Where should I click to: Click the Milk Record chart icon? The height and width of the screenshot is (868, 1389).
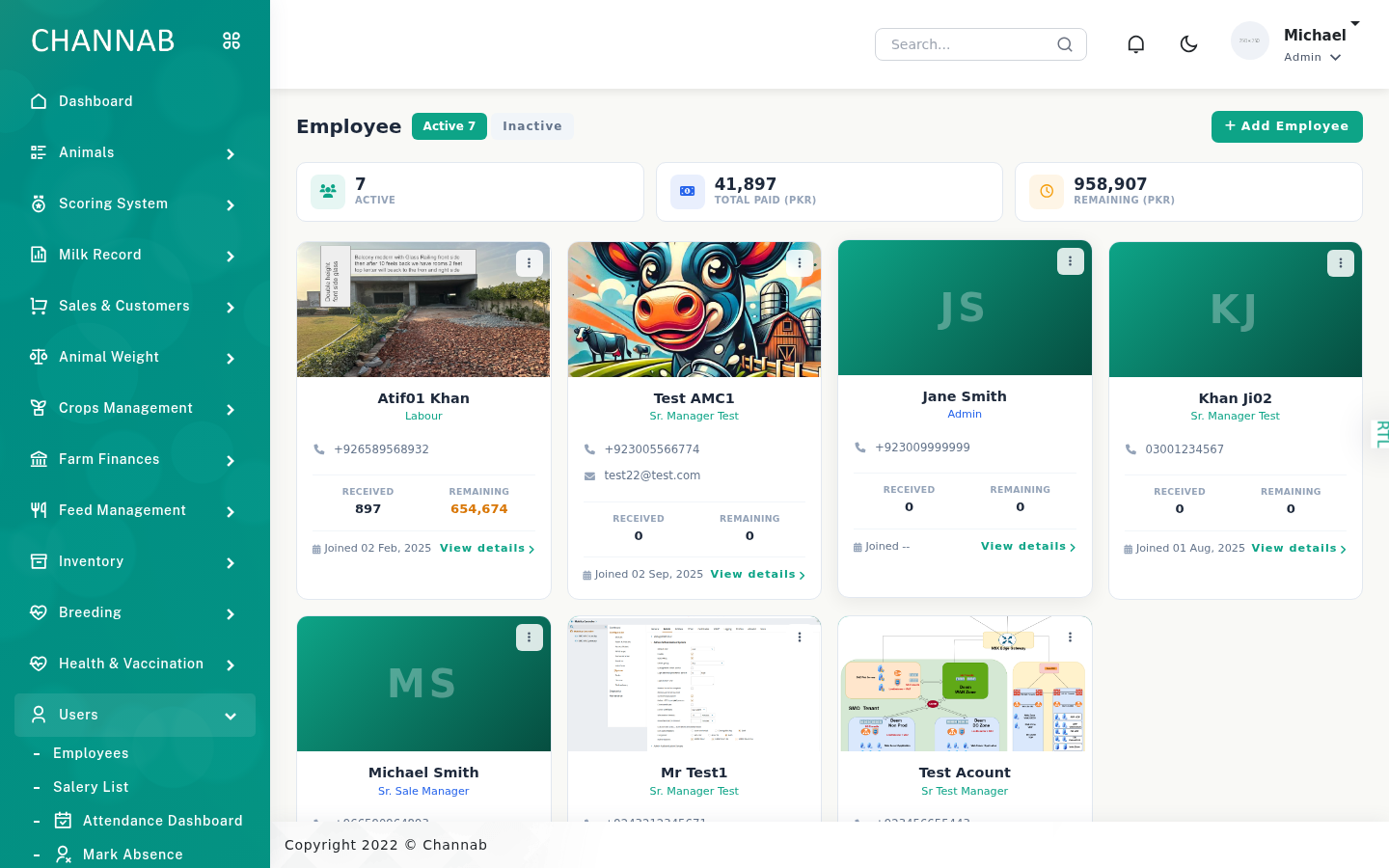[39, 255]
